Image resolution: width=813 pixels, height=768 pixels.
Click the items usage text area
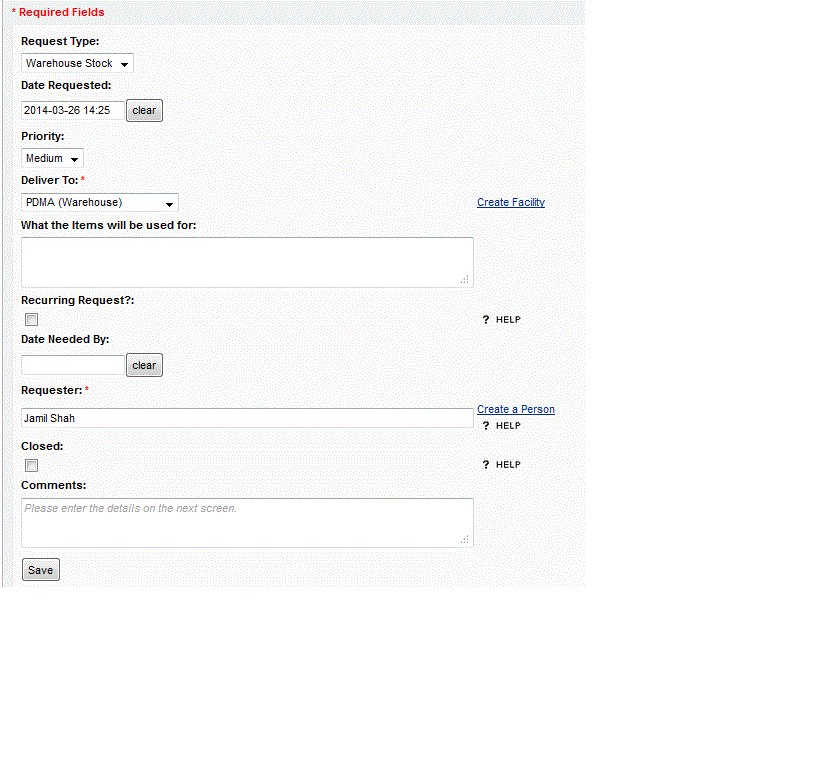(246, 262)
